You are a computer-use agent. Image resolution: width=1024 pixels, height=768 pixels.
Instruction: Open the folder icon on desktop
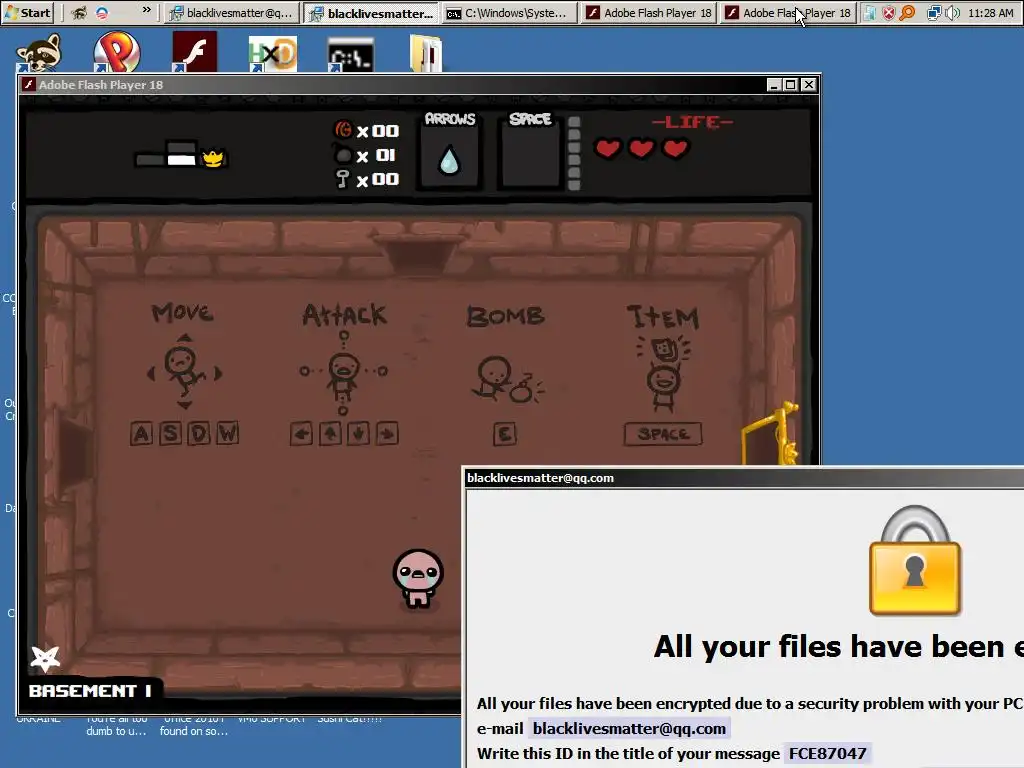(x=426, y=53)
